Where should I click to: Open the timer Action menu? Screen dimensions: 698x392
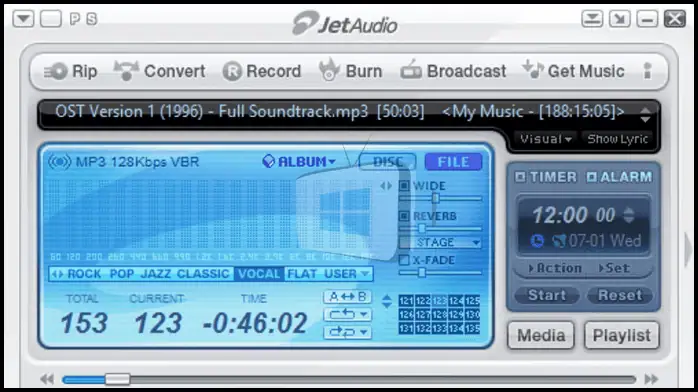(x=555, y=268)
